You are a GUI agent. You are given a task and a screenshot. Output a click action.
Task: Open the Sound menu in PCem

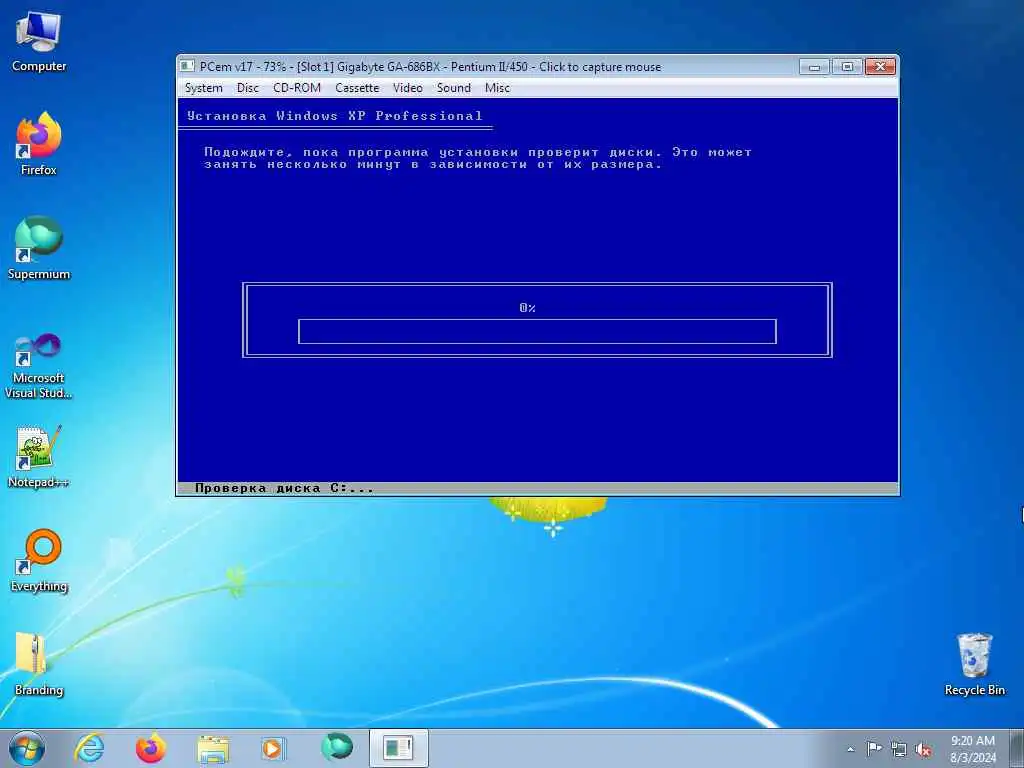pos(453,88)
